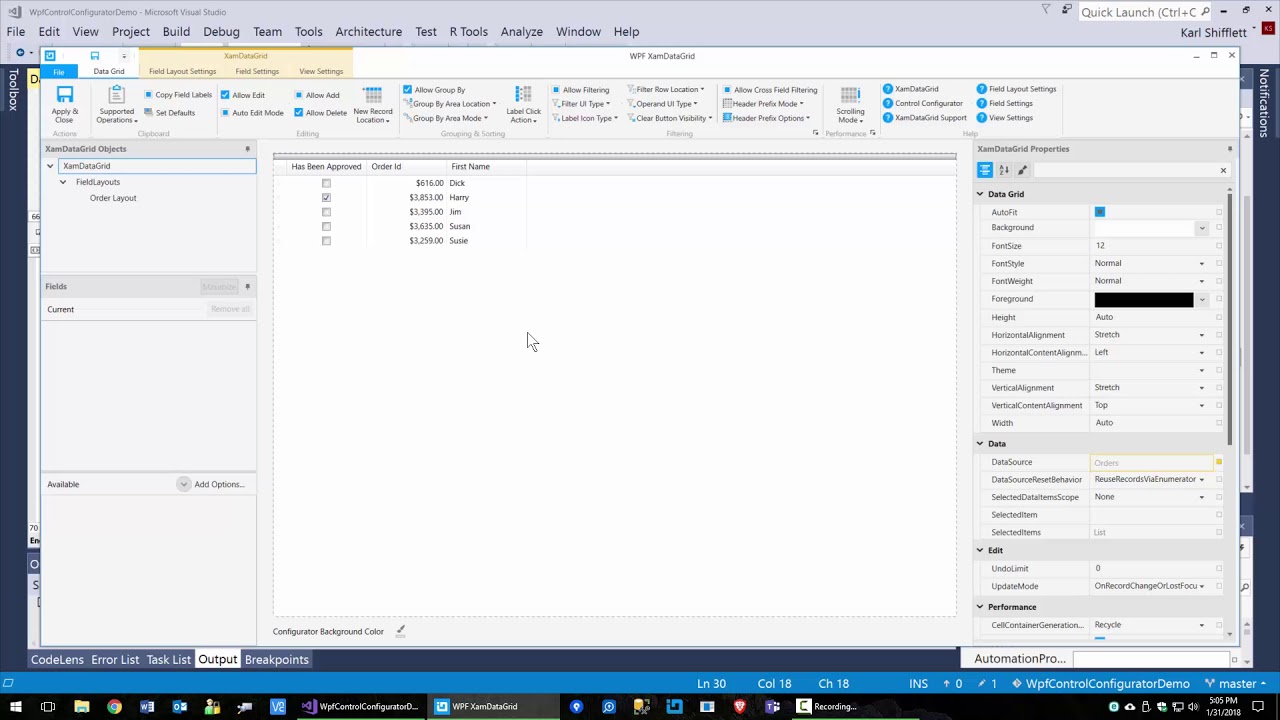The width and height of the screenshot is (1280, 720).
Task: Open XamDataGrid help topic icon
Action: (x=887, y=89)
